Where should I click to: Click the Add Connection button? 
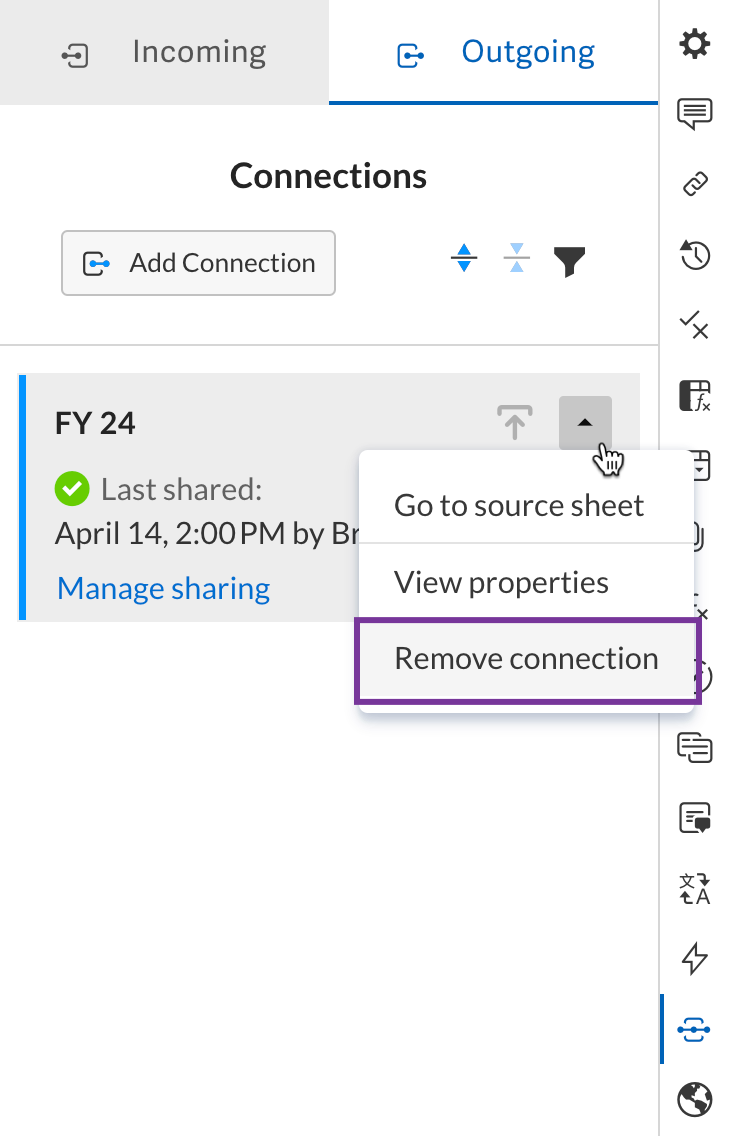(198, 263)
